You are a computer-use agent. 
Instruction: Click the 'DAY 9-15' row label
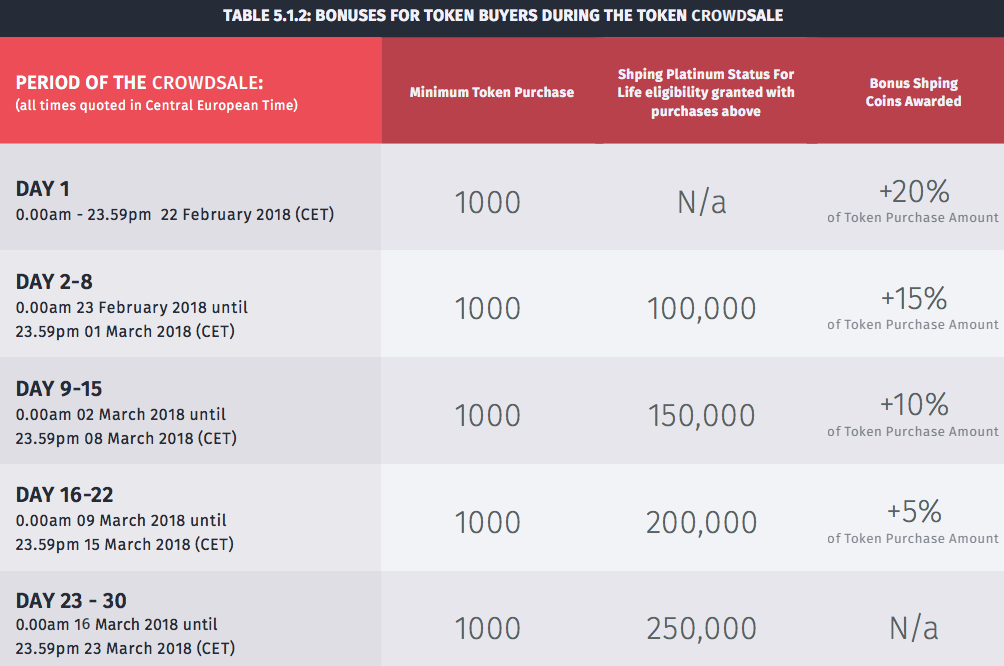point(59,389)
